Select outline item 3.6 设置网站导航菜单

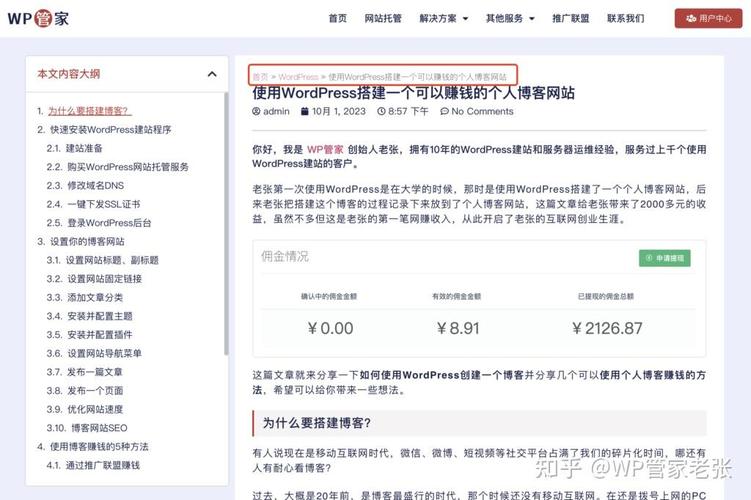click(104, 353)
